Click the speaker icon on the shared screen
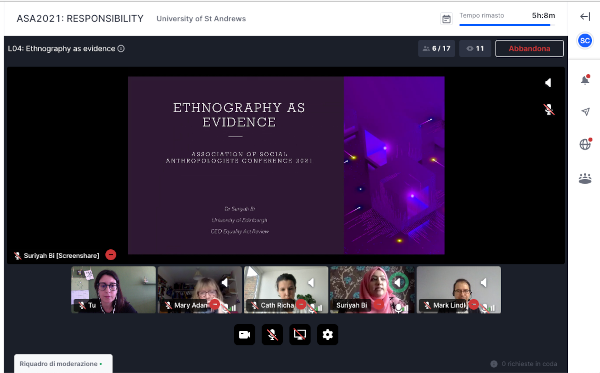 (548, 83)
